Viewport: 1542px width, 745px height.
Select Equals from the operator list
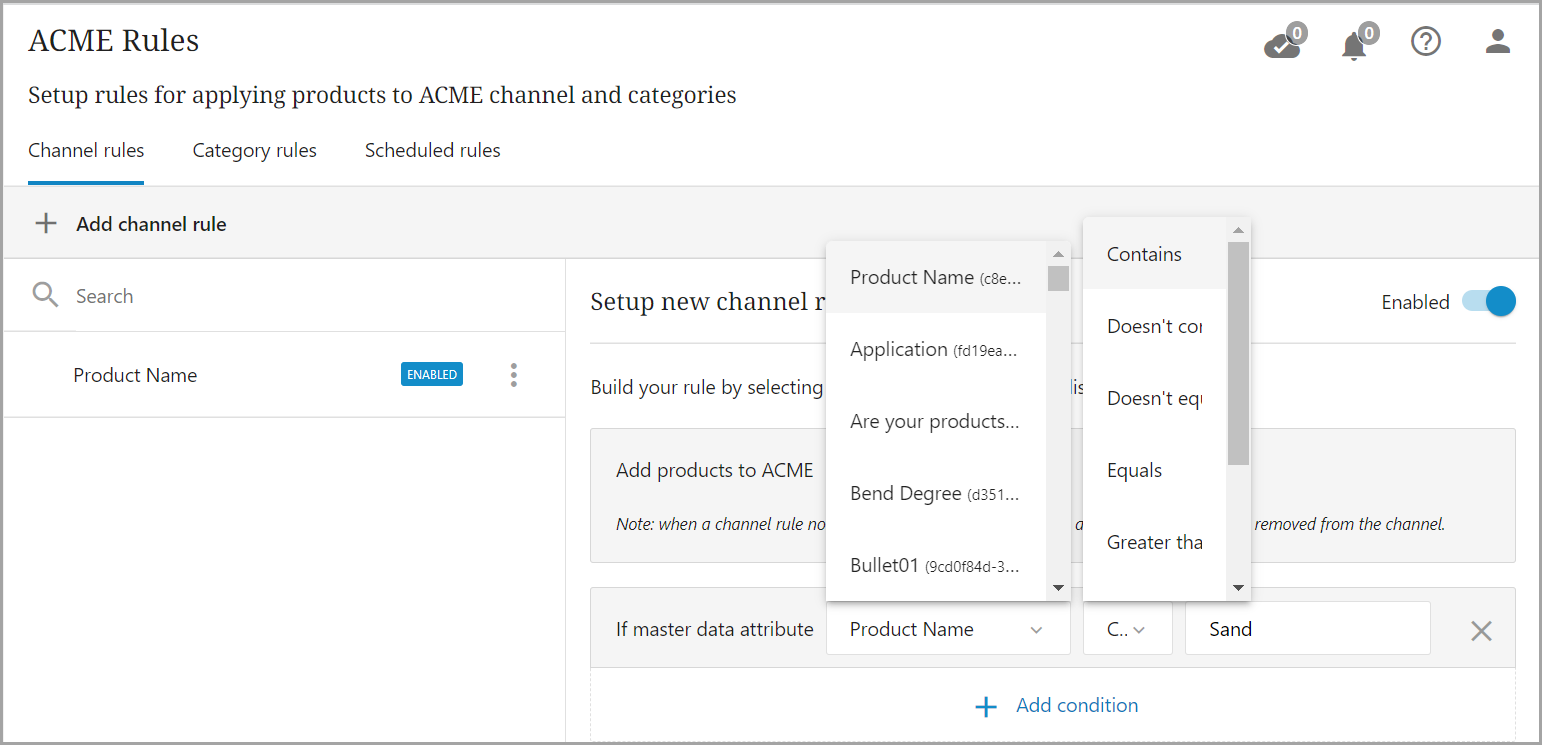(x=1135, y=470)
